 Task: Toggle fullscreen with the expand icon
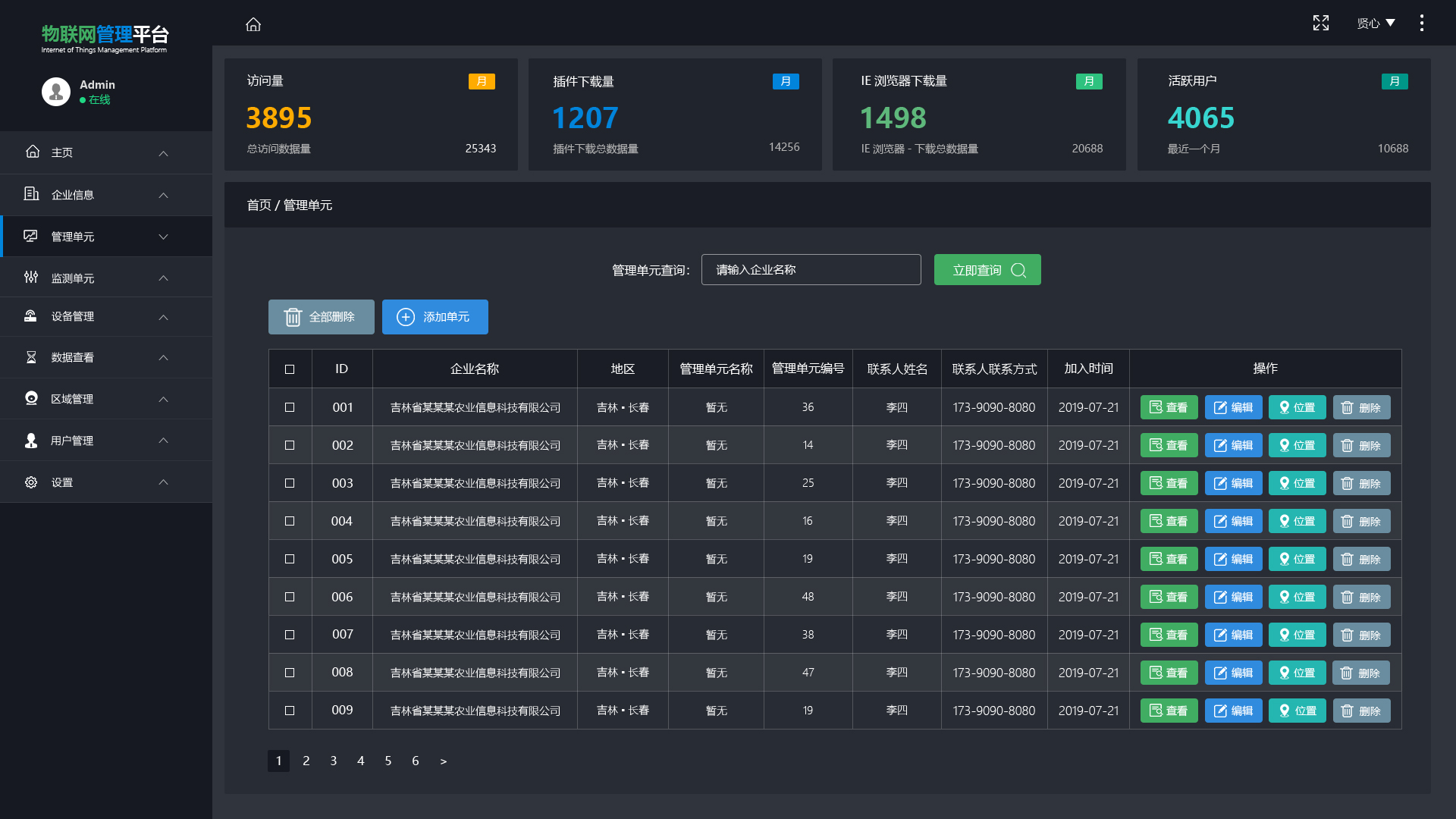pos(1321,23)
